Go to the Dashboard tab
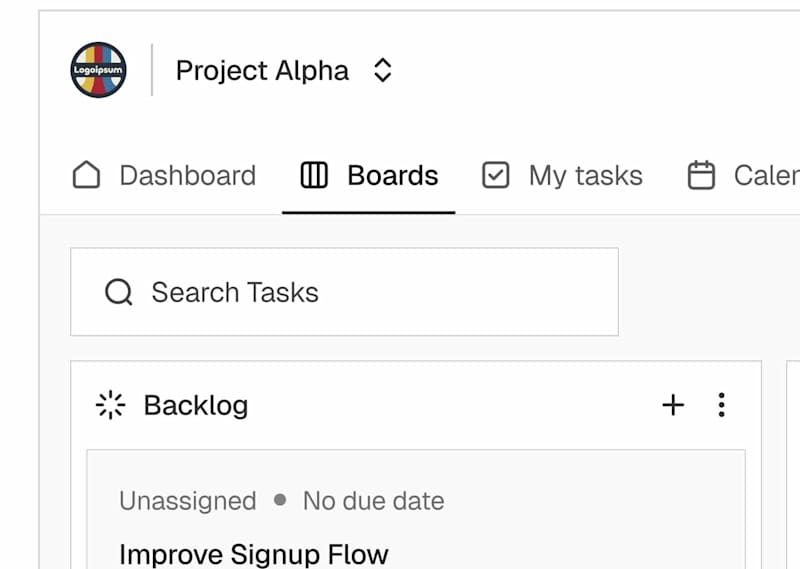The image size is (800, 569). [x=187, y=176]
